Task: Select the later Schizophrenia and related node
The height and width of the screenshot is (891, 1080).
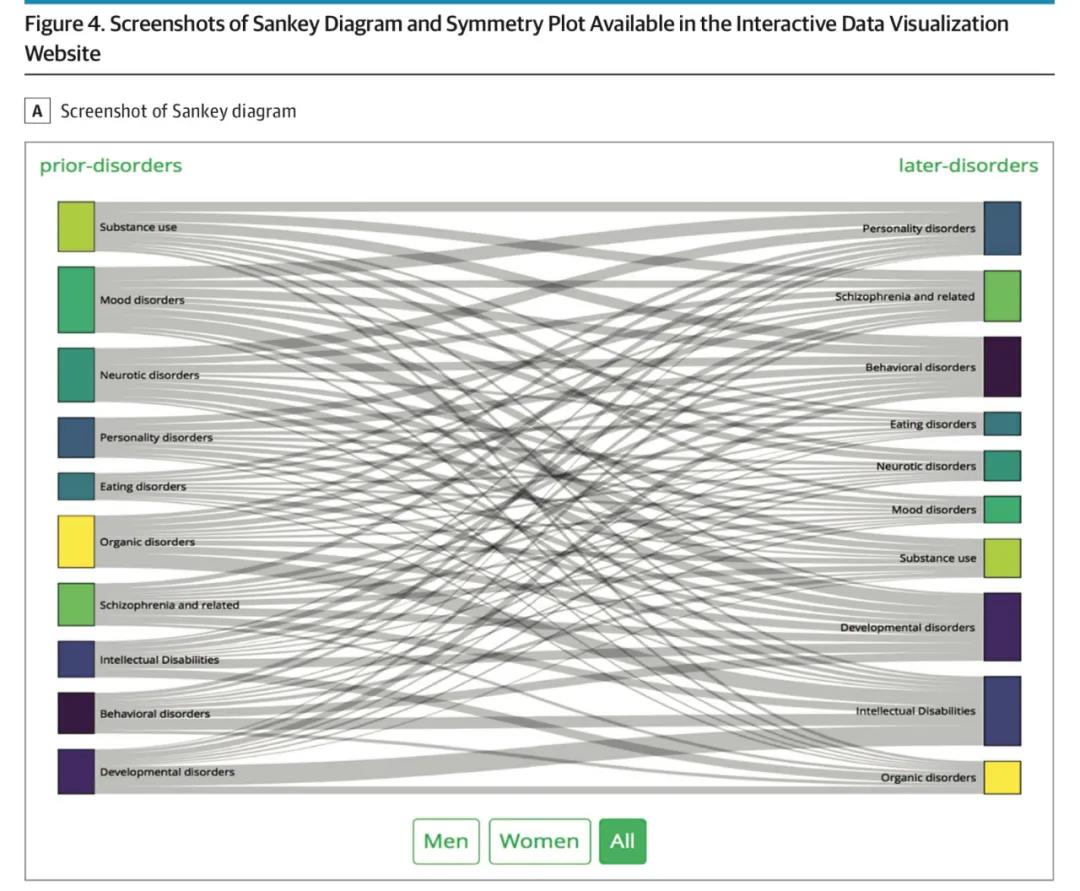Action: (1002, 296)
